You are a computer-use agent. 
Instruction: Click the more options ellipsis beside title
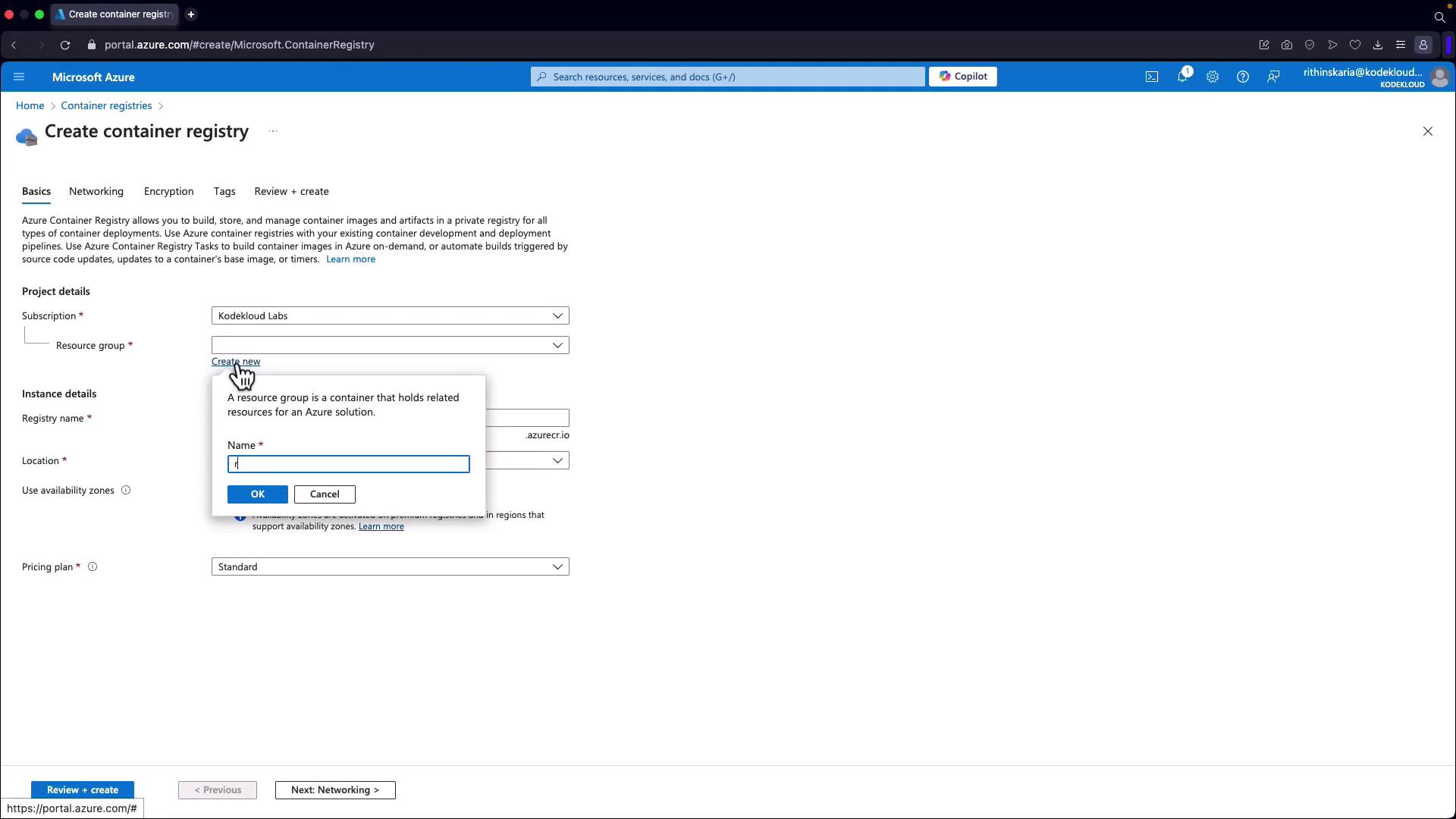point(273,131)
